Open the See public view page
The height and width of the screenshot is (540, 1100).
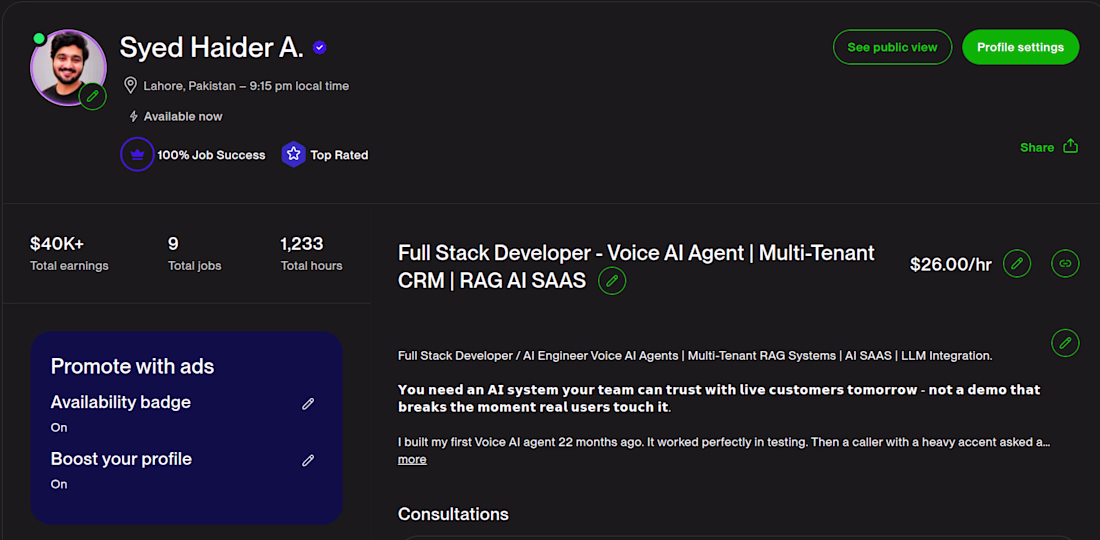(x=892, y=47)
